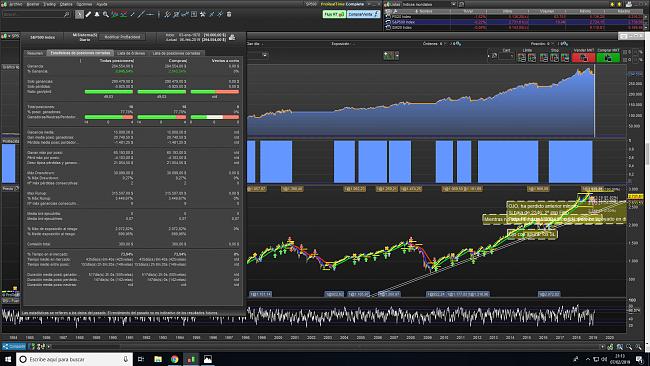
Task: Open the alert bell tool
Action: [97, 15]
